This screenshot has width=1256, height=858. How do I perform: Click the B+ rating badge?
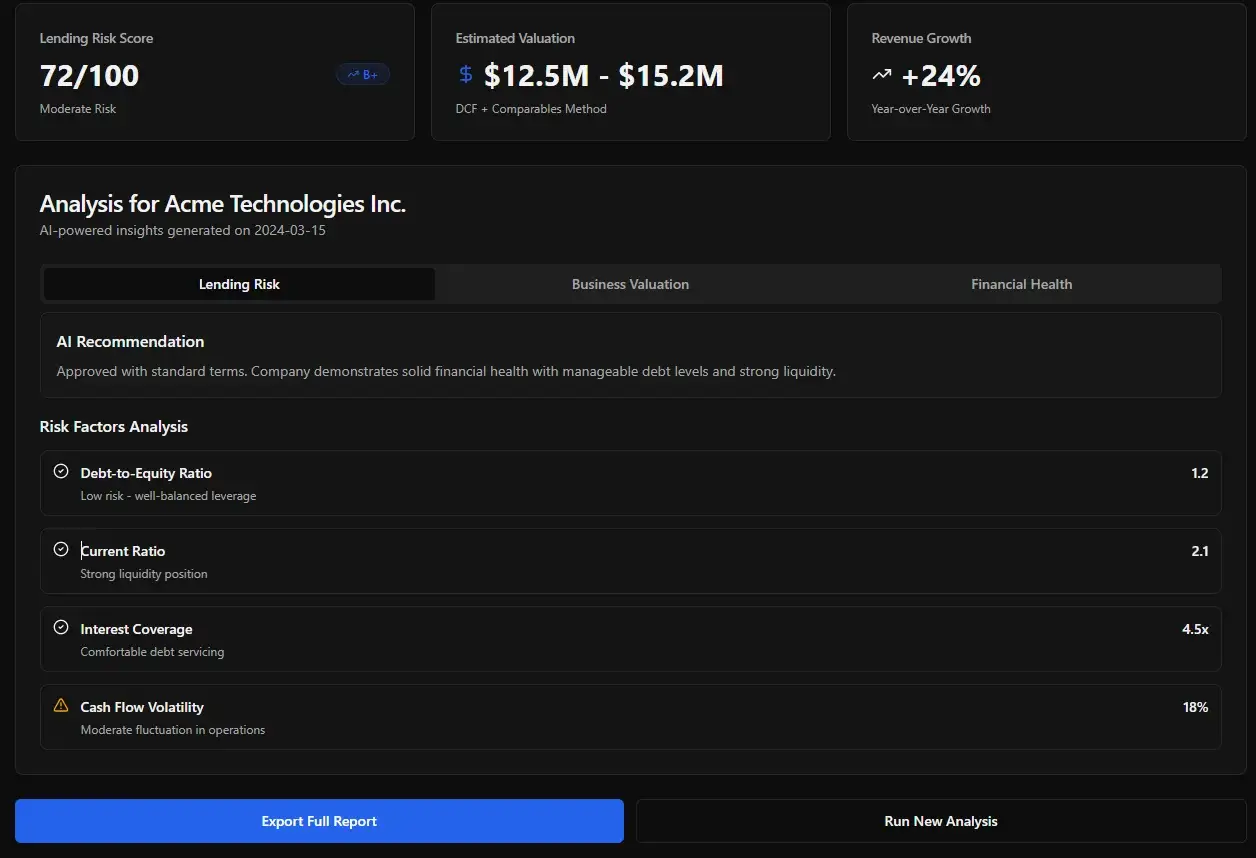tap(362, 74)
